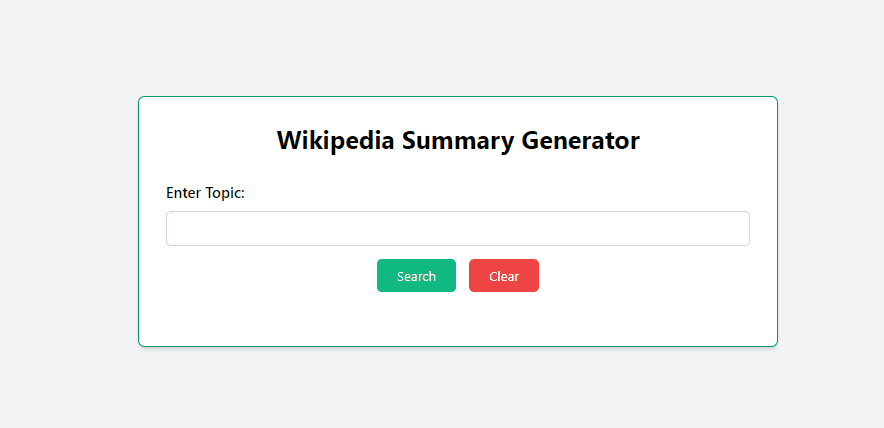The height and width of the screenshot is (428, 884).
Task: Select the Wikipedia Summary Generator heading
Action: pos(458,140)
